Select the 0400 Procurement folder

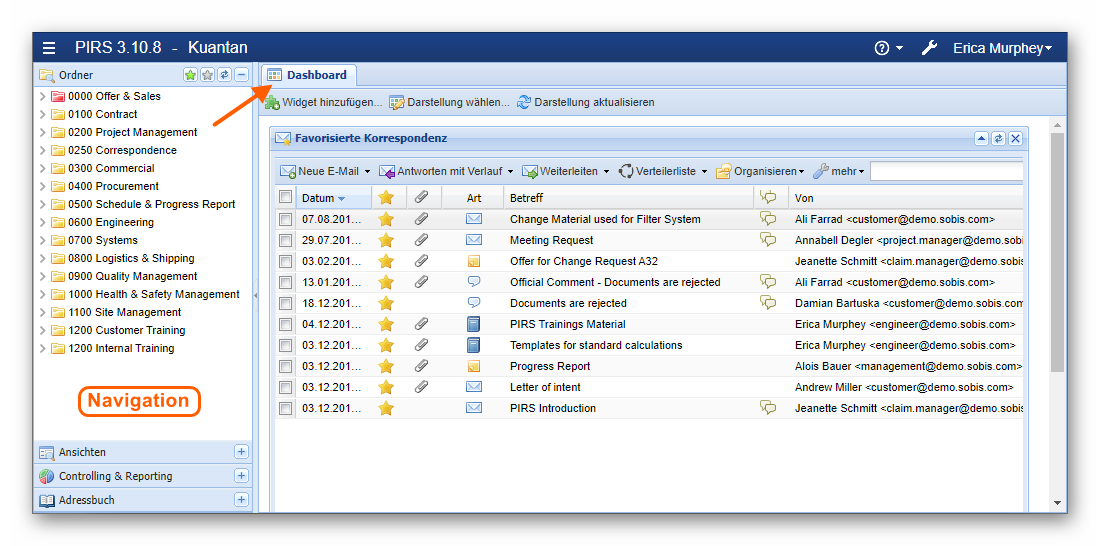click(113, 186)
